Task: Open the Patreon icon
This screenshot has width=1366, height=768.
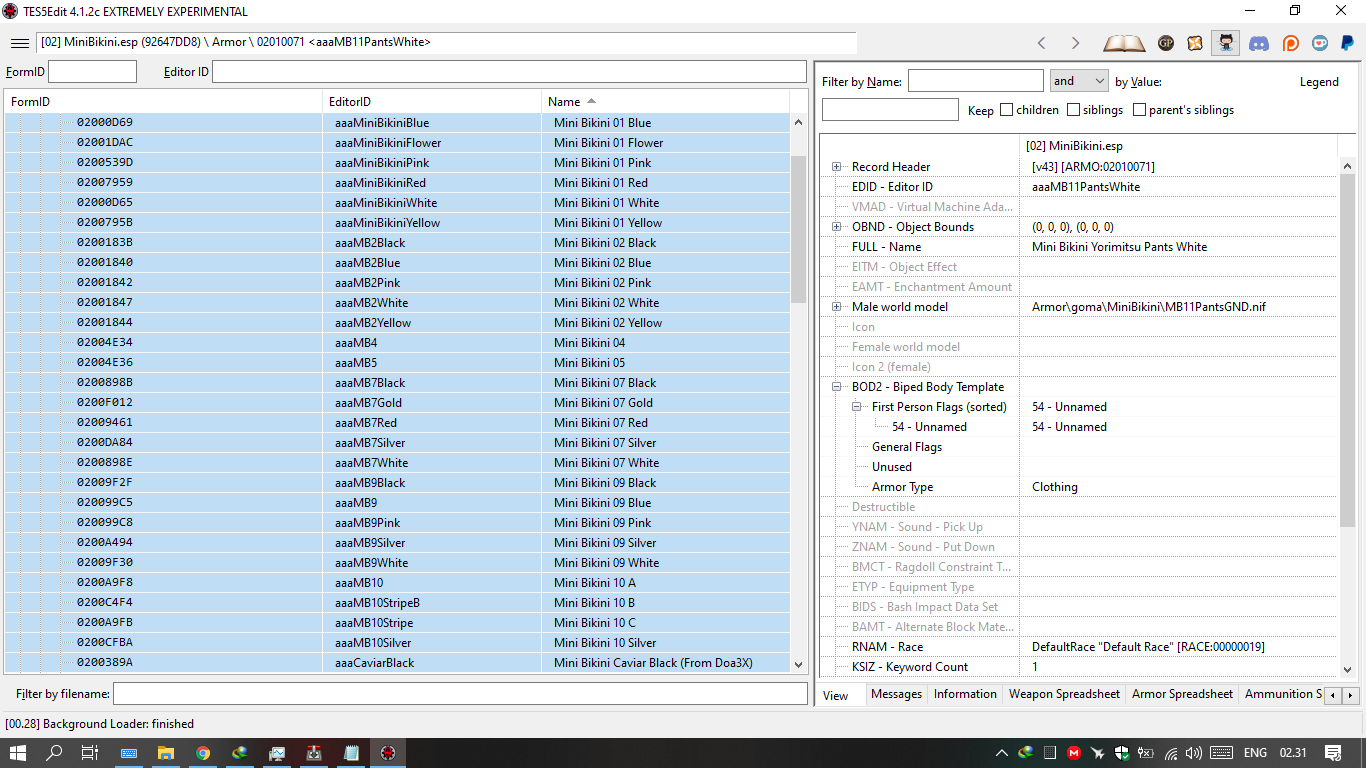Action: [1290, 43]
